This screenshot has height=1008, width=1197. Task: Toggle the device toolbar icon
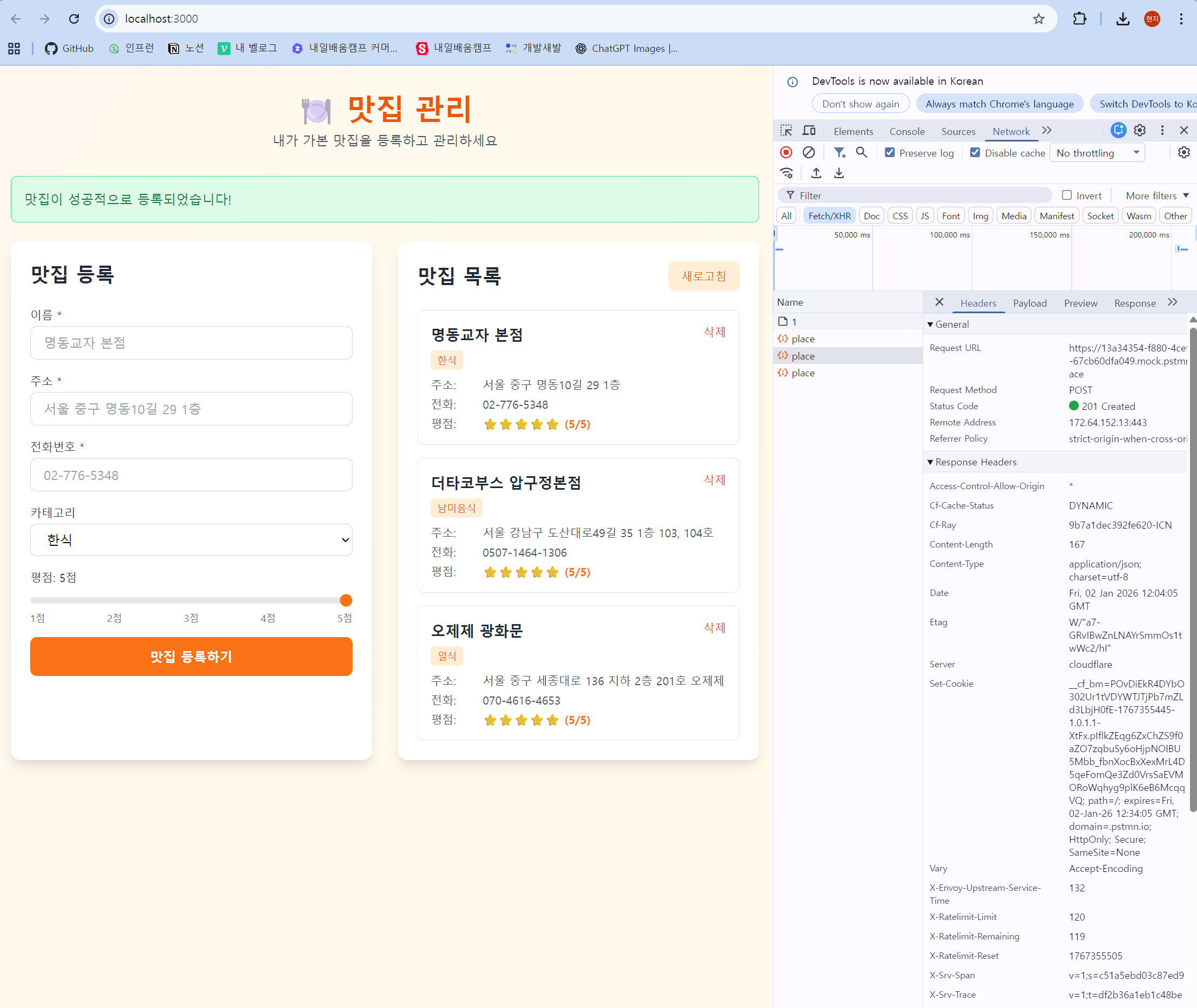coord(808,131)
